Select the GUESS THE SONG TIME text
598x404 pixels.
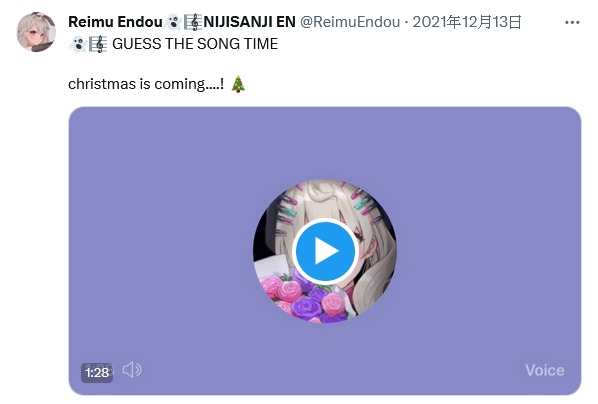[195, 44]
